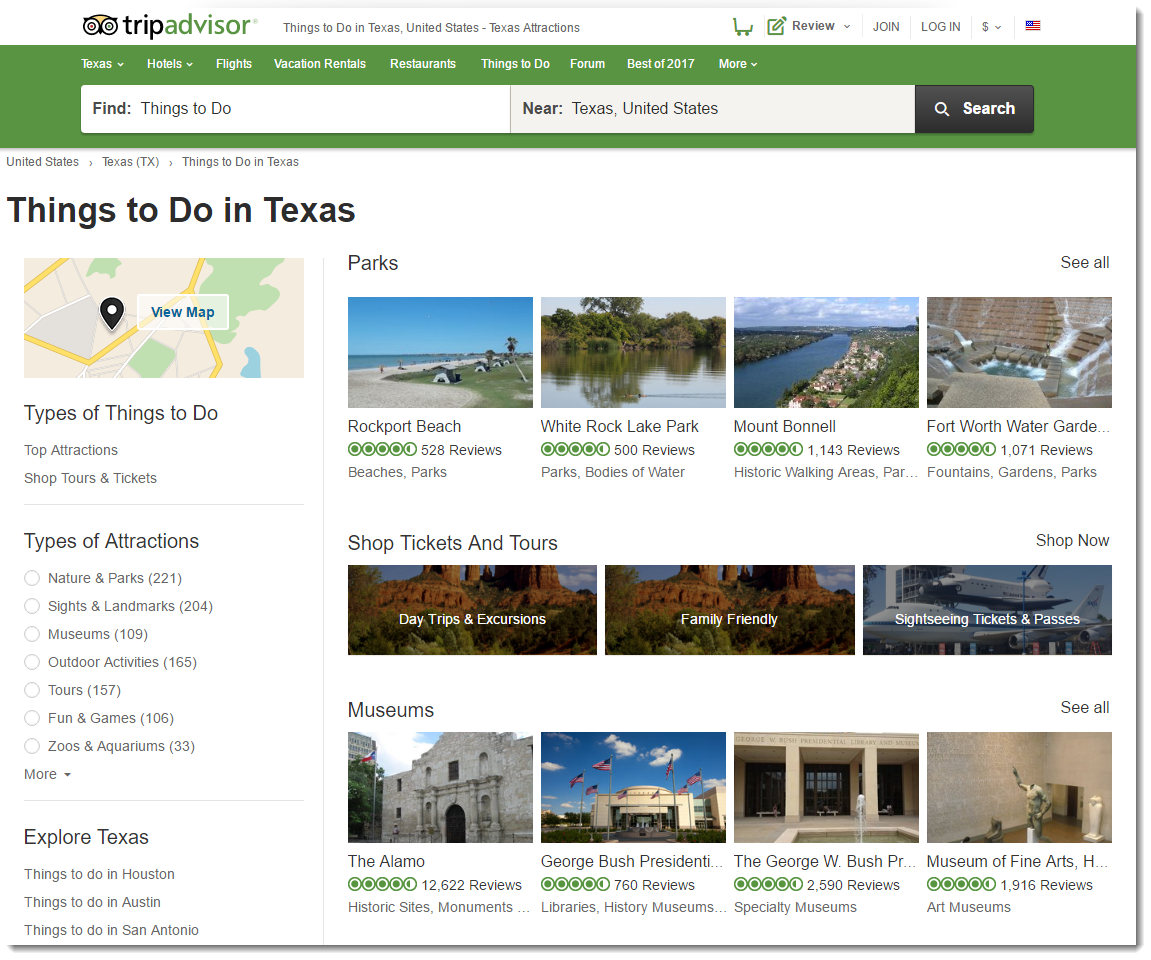Click the rating bubbles for Rockport Beach
Image resolution: width=1151 pixels, height=960 pixels.
point(382,449)
